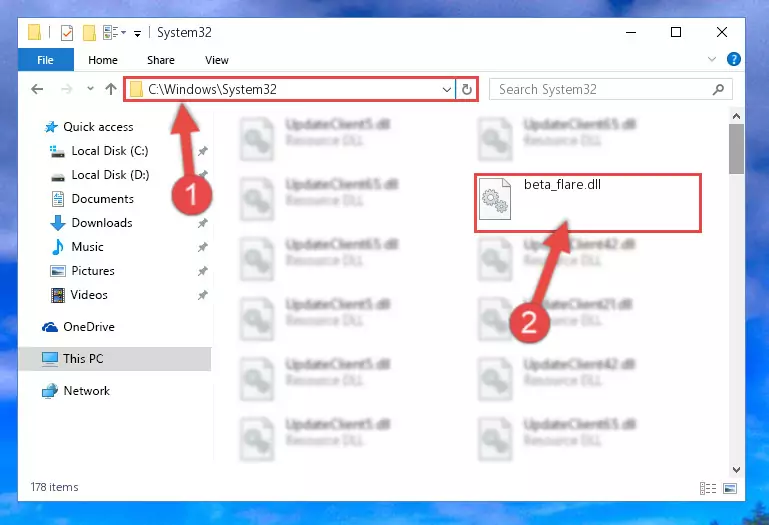Click the search magnifier icon
Screen dimensions: 769x525
[718, 89]
